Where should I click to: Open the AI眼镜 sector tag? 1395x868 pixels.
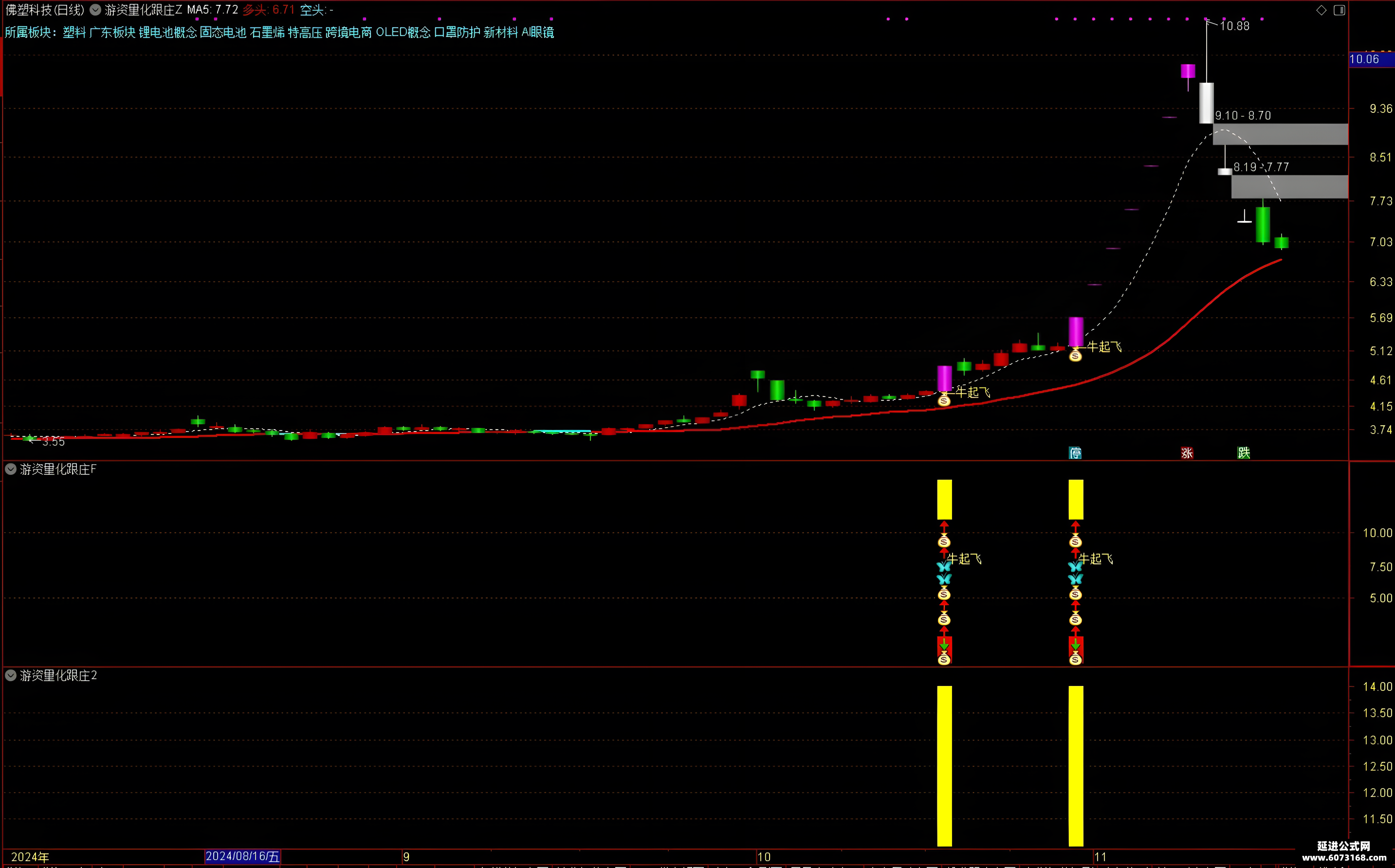pos(537,32)
